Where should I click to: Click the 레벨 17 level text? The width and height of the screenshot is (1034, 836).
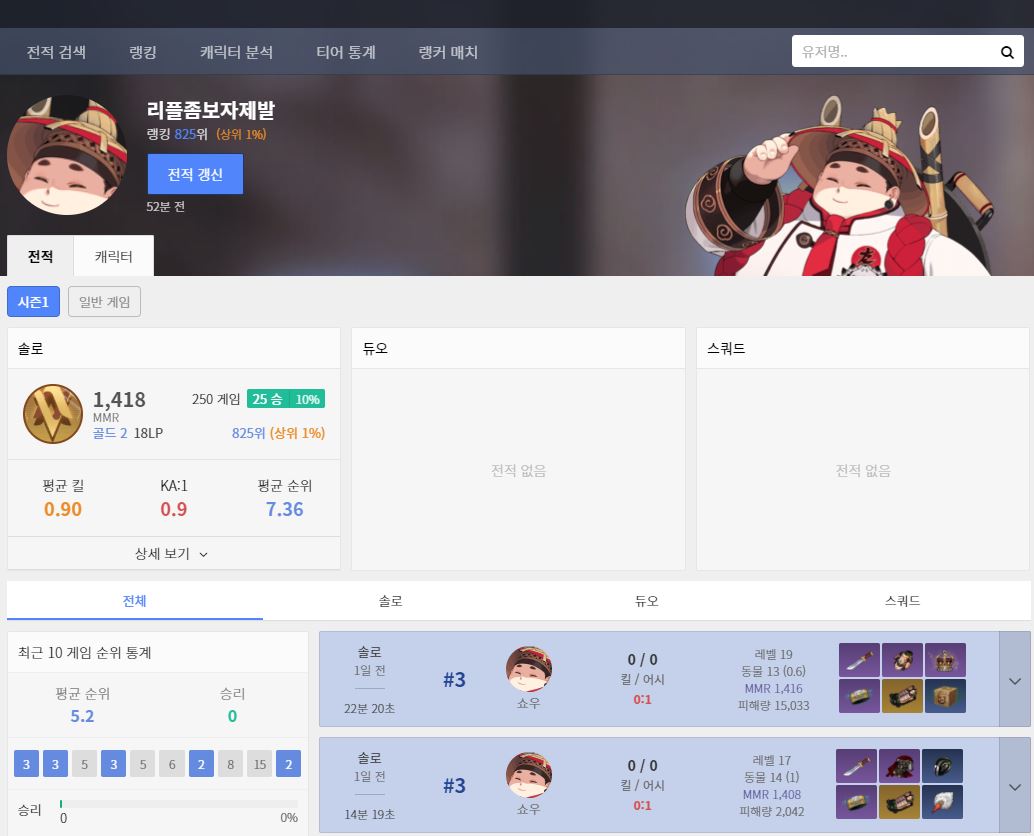pos(772,760)
